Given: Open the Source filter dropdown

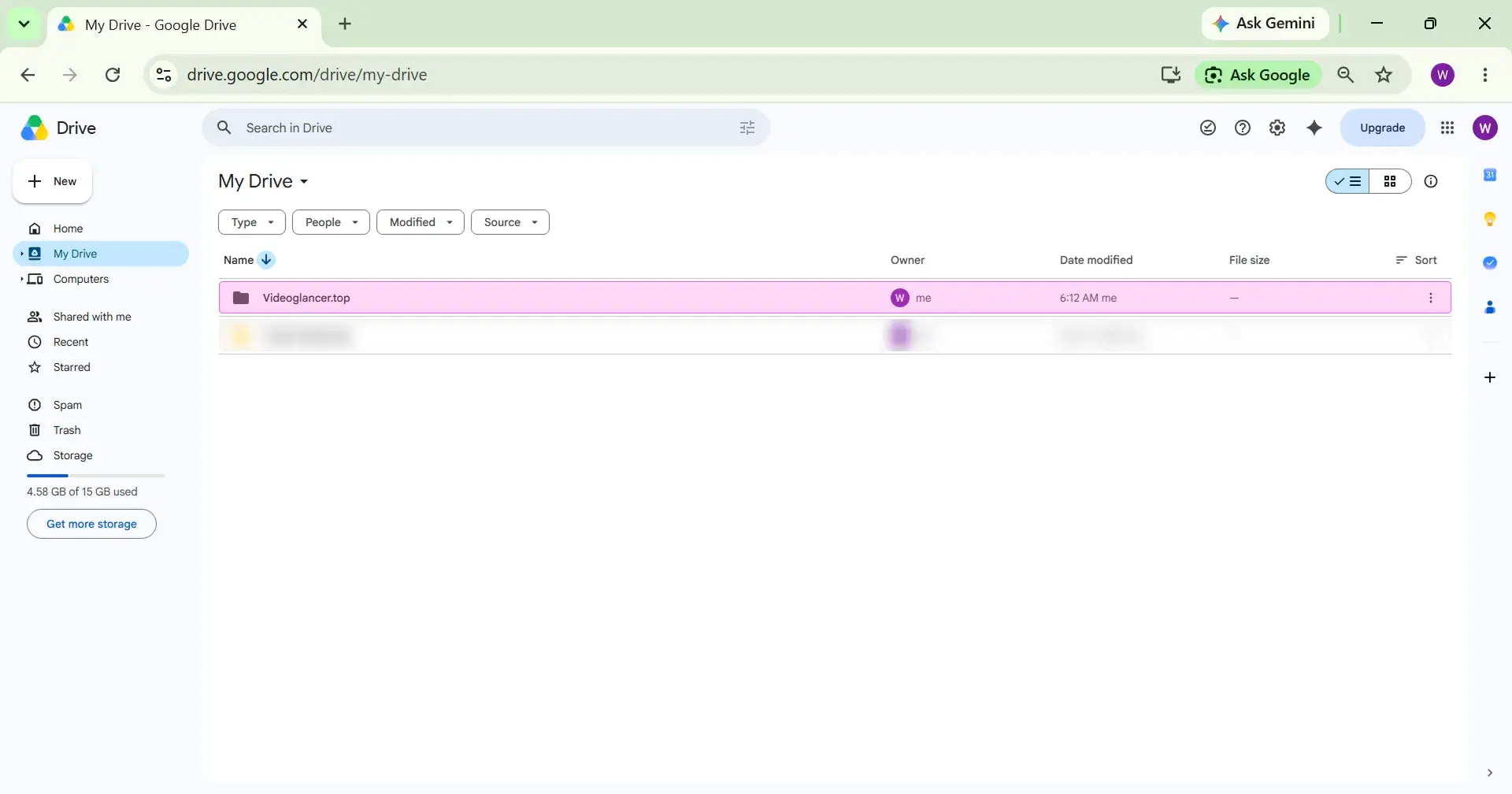Looking at the screenshot, I should coord(510,222).
